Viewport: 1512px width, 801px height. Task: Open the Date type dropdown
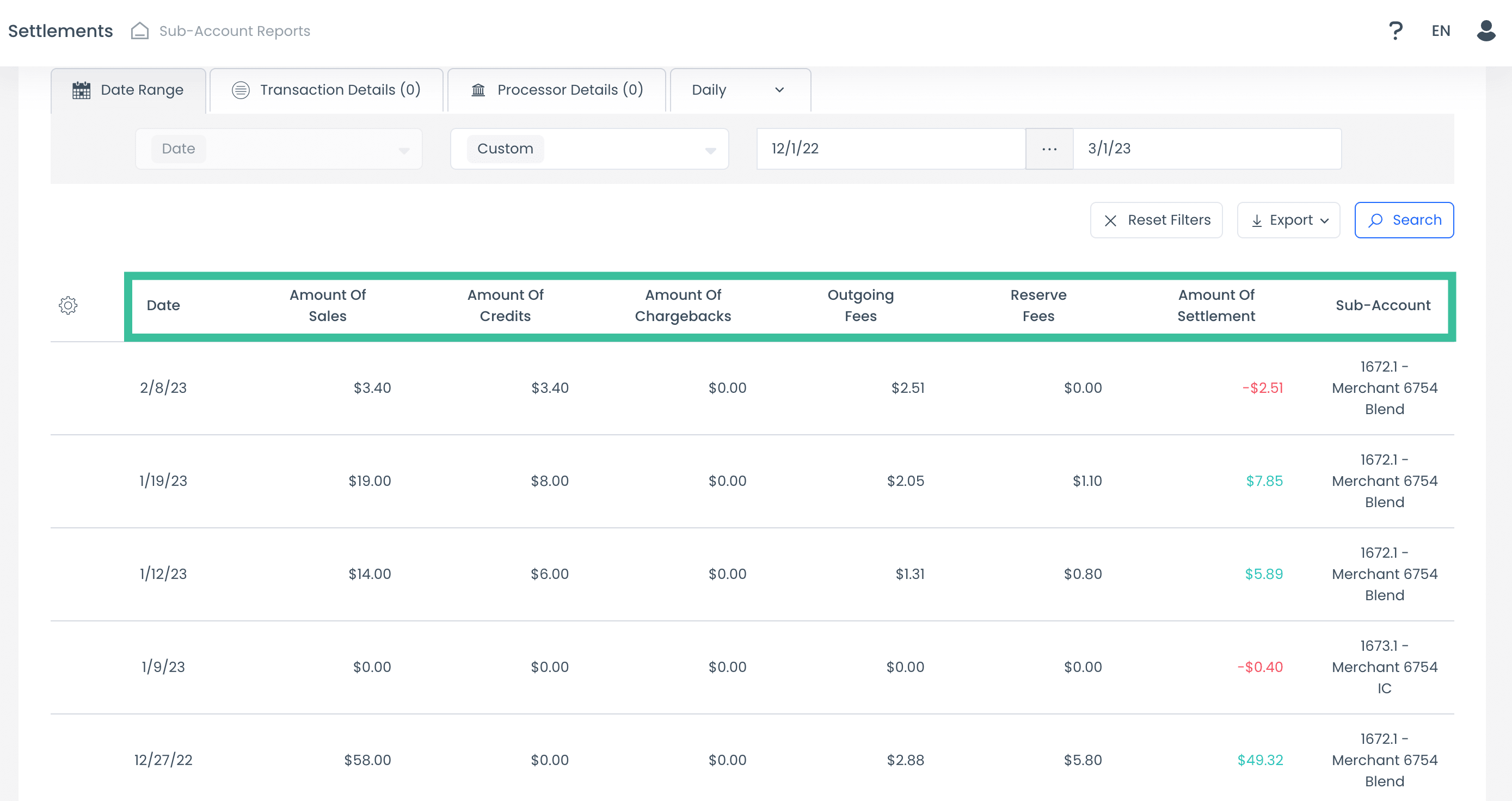click(x=278, y=149)
